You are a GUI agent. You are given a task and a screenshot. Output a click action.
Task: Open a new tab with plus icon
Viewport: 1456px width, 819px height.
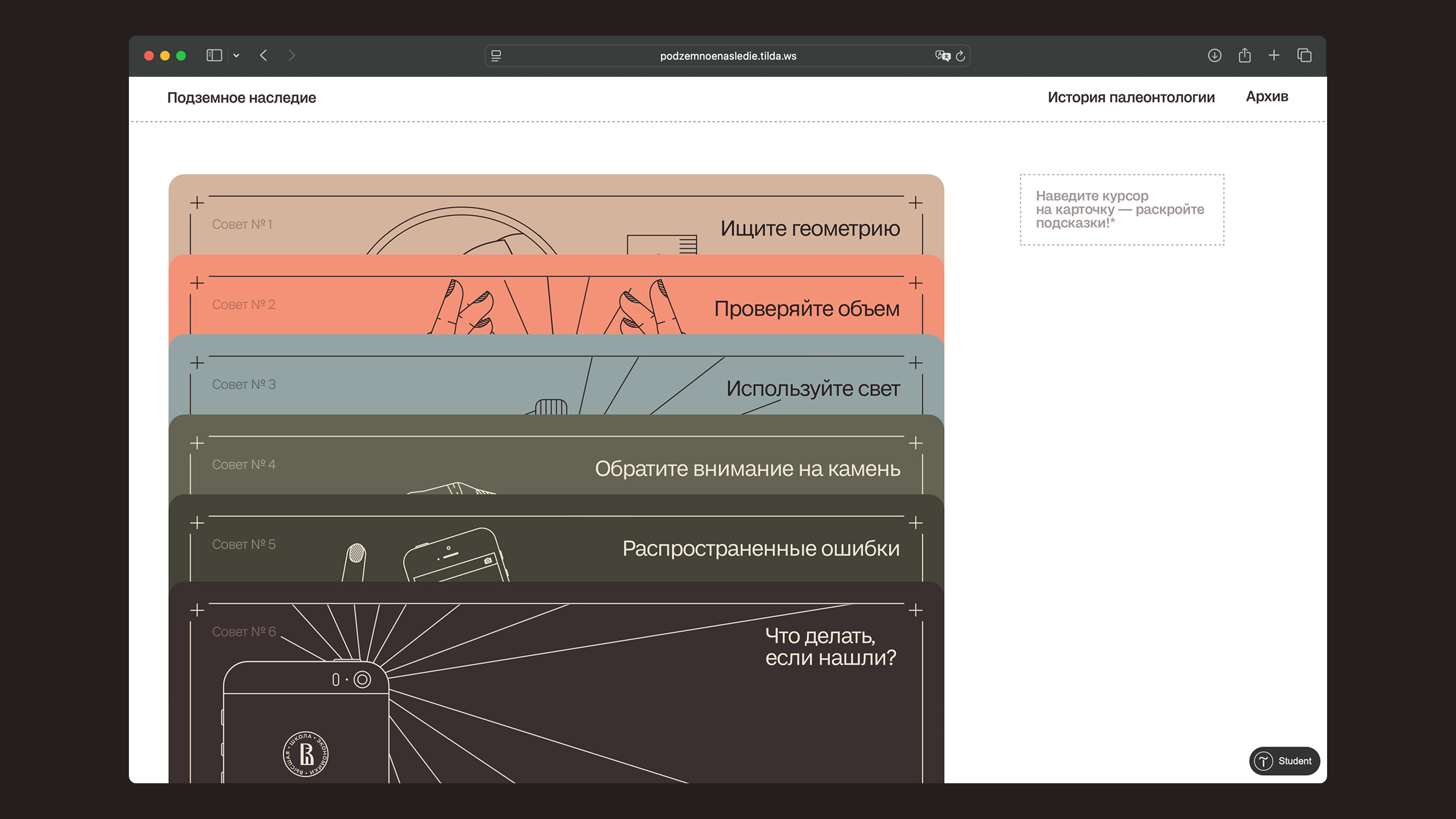pos(1274,56)
